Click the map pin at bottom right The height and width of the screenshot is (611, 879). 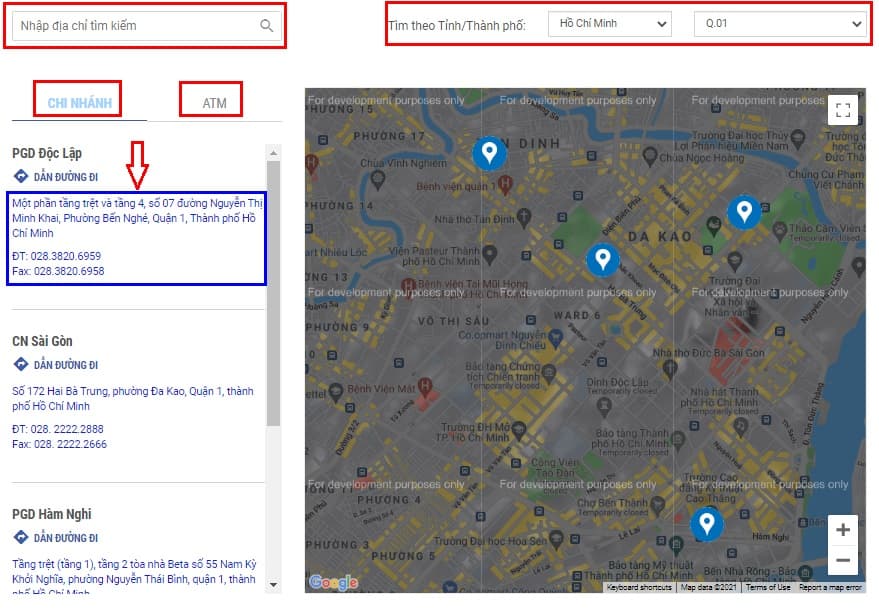(x=707, y=522)
